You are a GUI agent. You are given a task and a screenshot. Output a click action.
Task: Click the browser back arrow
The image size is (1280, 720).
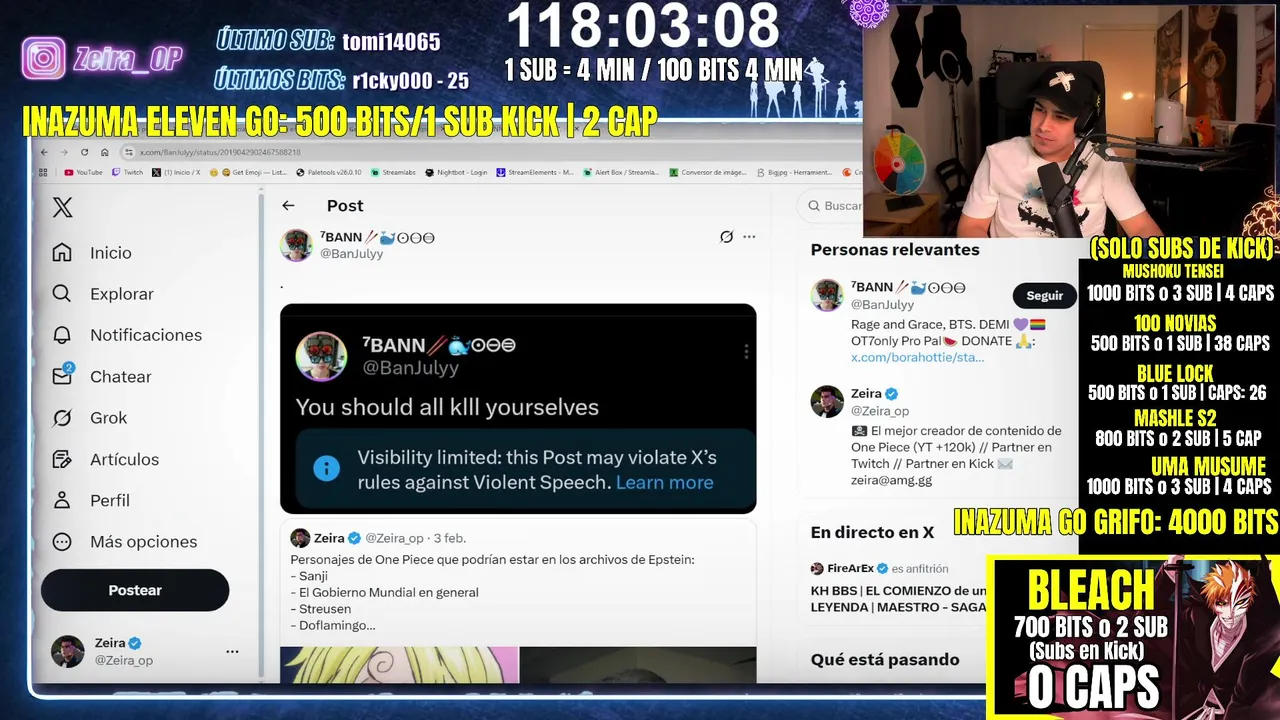pyautogui.click(x=44, y=152)
